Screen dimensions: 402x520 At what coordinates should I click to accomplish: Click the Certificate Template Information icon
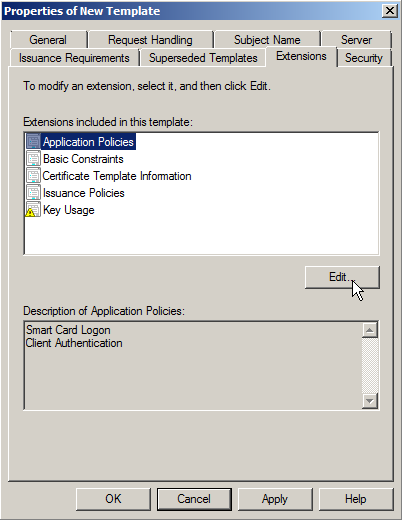point(33,176)
